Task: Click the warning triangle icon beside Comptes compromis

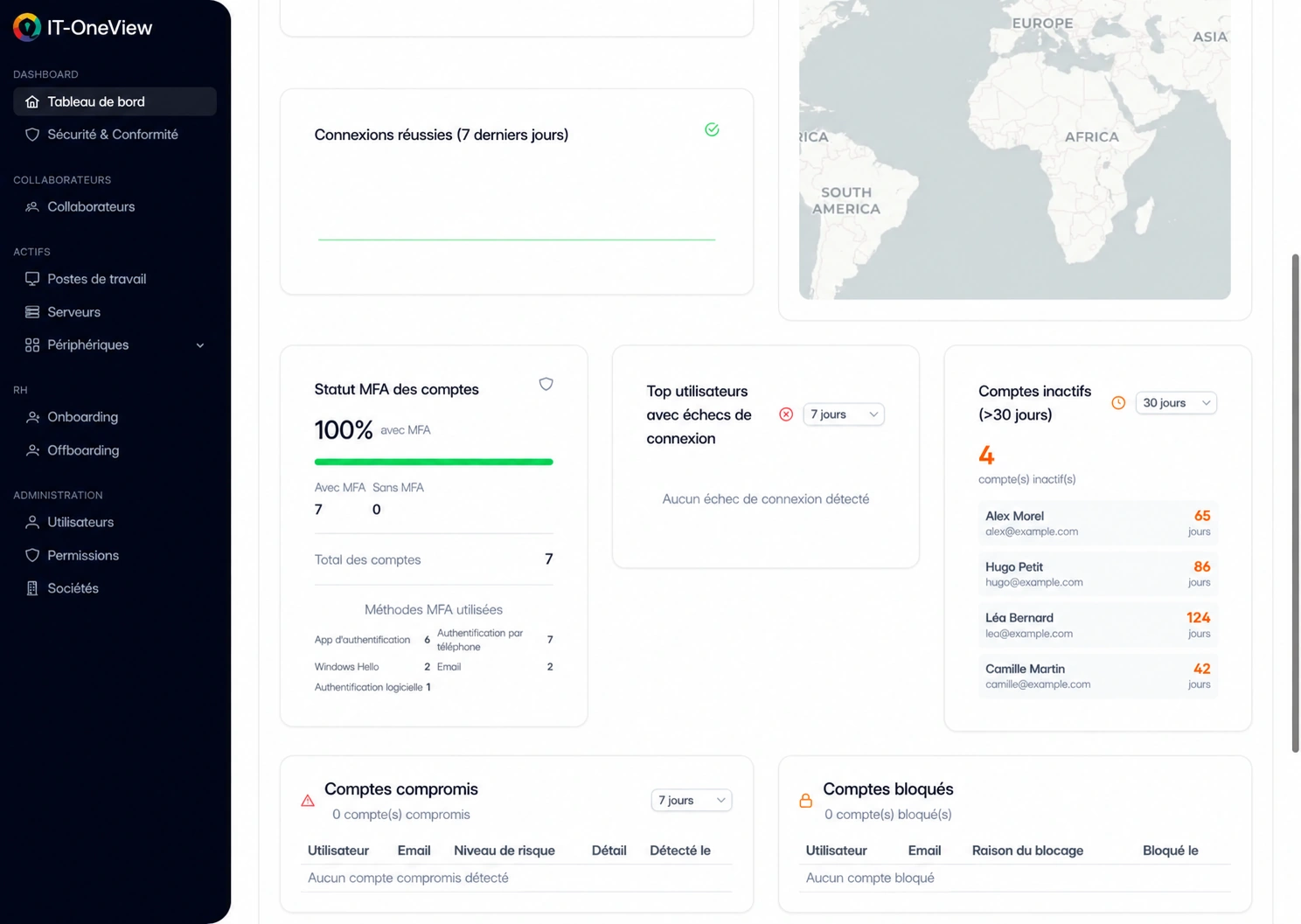Action: [x=308, y=801]
